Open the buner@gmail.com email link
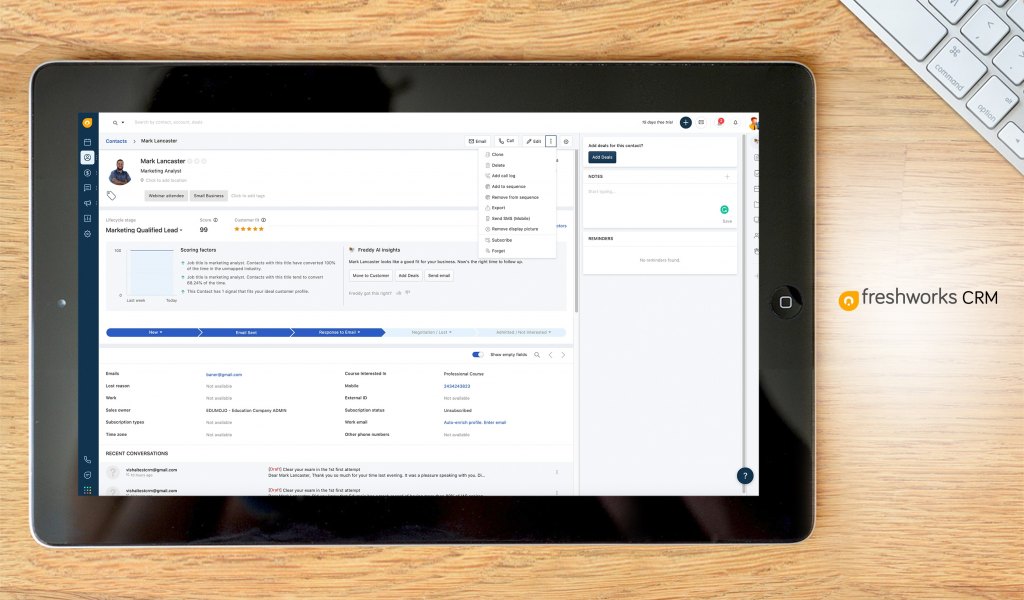Image resolution: width=1024 pixels, height=600 pixels. pos(222,374)
